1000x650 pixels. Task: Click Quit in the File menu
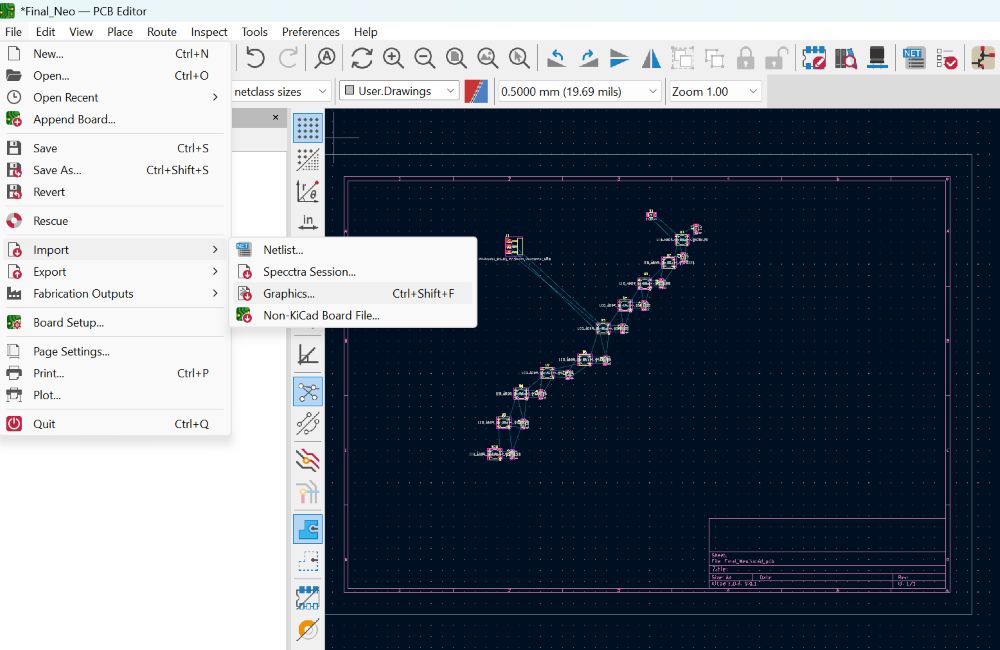coord(113,424)
